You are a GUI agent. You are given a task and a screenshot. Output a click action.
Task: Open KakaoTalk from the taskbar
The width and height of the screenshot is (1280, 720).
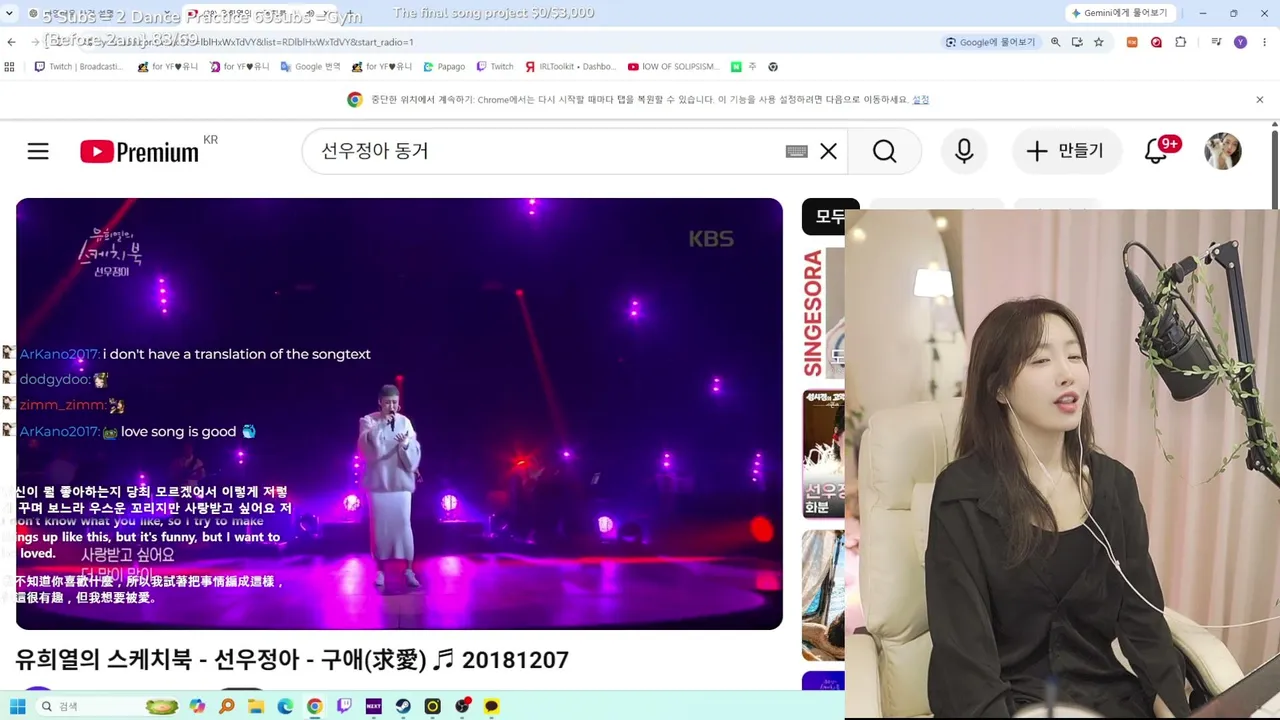coord(491,706)
